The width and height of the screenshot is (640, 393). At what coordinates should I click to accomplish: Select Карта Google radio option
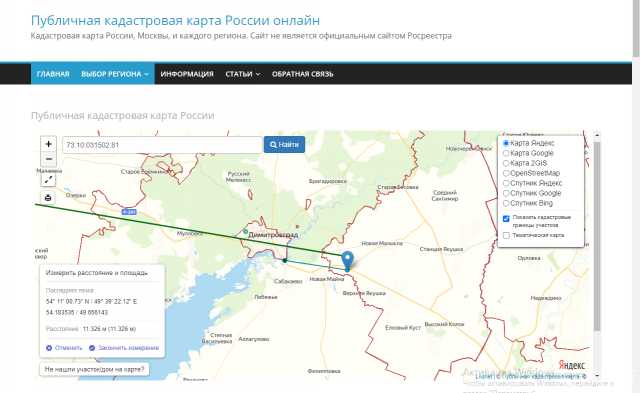tap(506, 153)
